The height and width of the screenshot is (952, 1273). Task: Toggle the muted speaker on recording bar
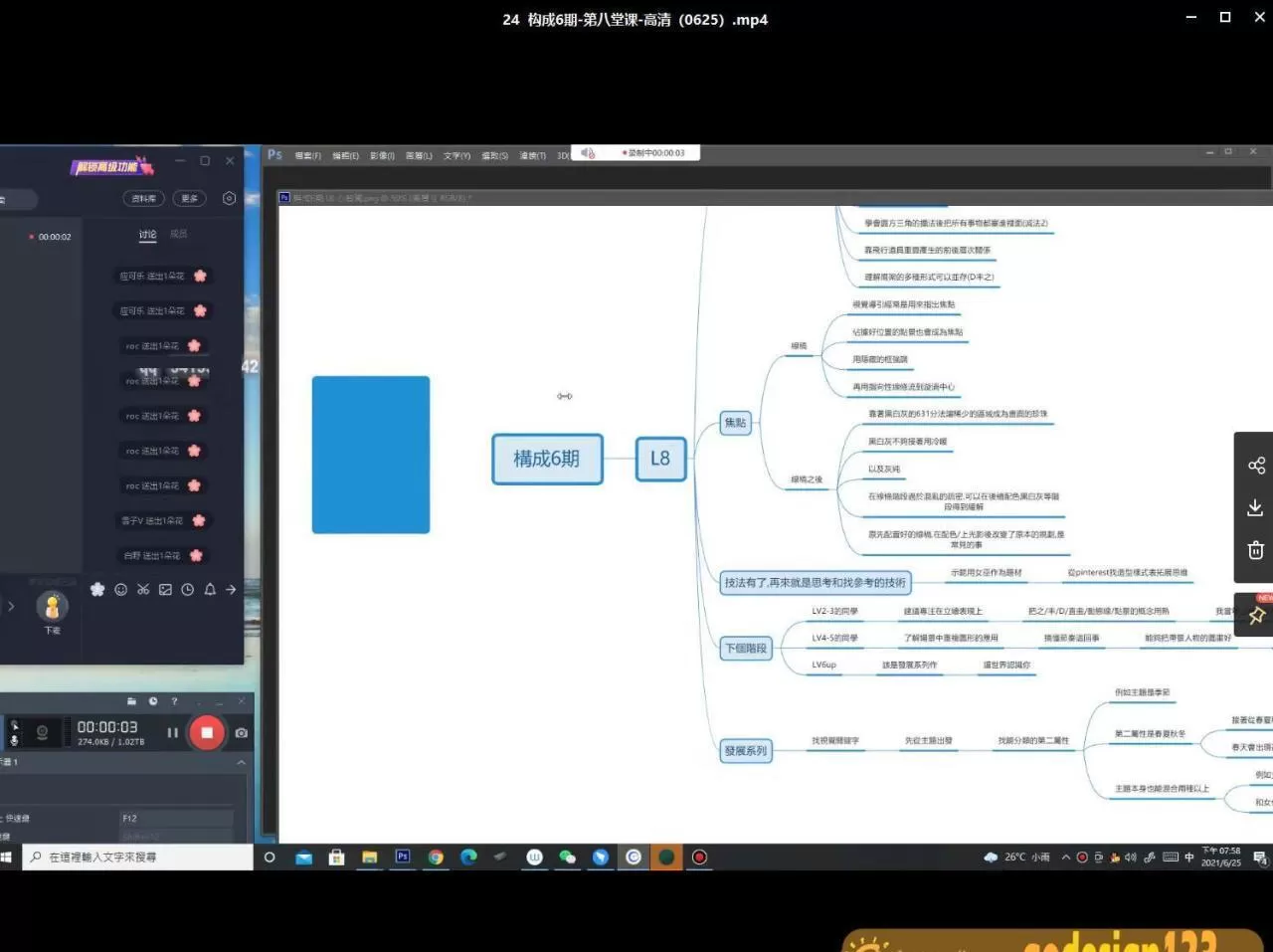coord(588,153)
